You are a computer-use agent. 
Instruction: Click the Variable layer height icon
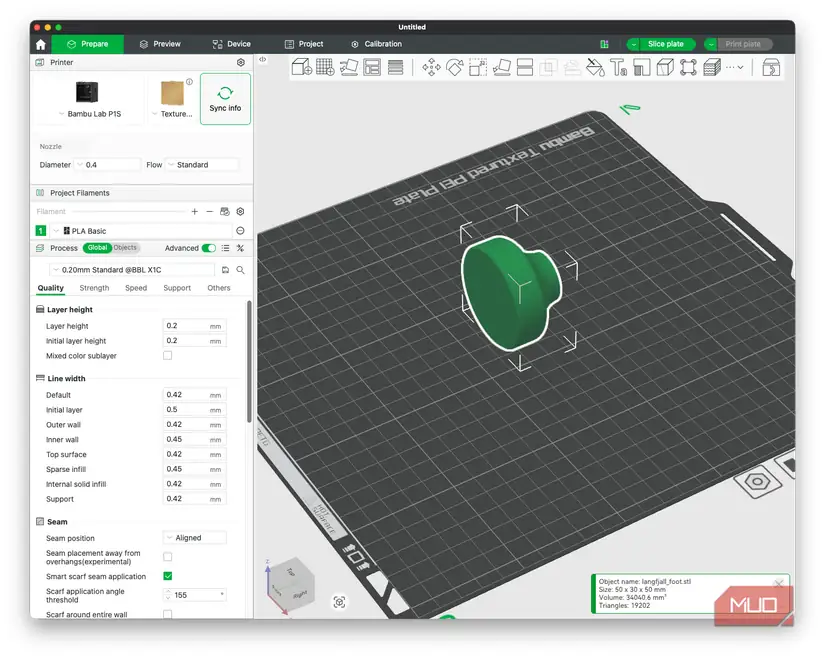(x=395, y=67)
